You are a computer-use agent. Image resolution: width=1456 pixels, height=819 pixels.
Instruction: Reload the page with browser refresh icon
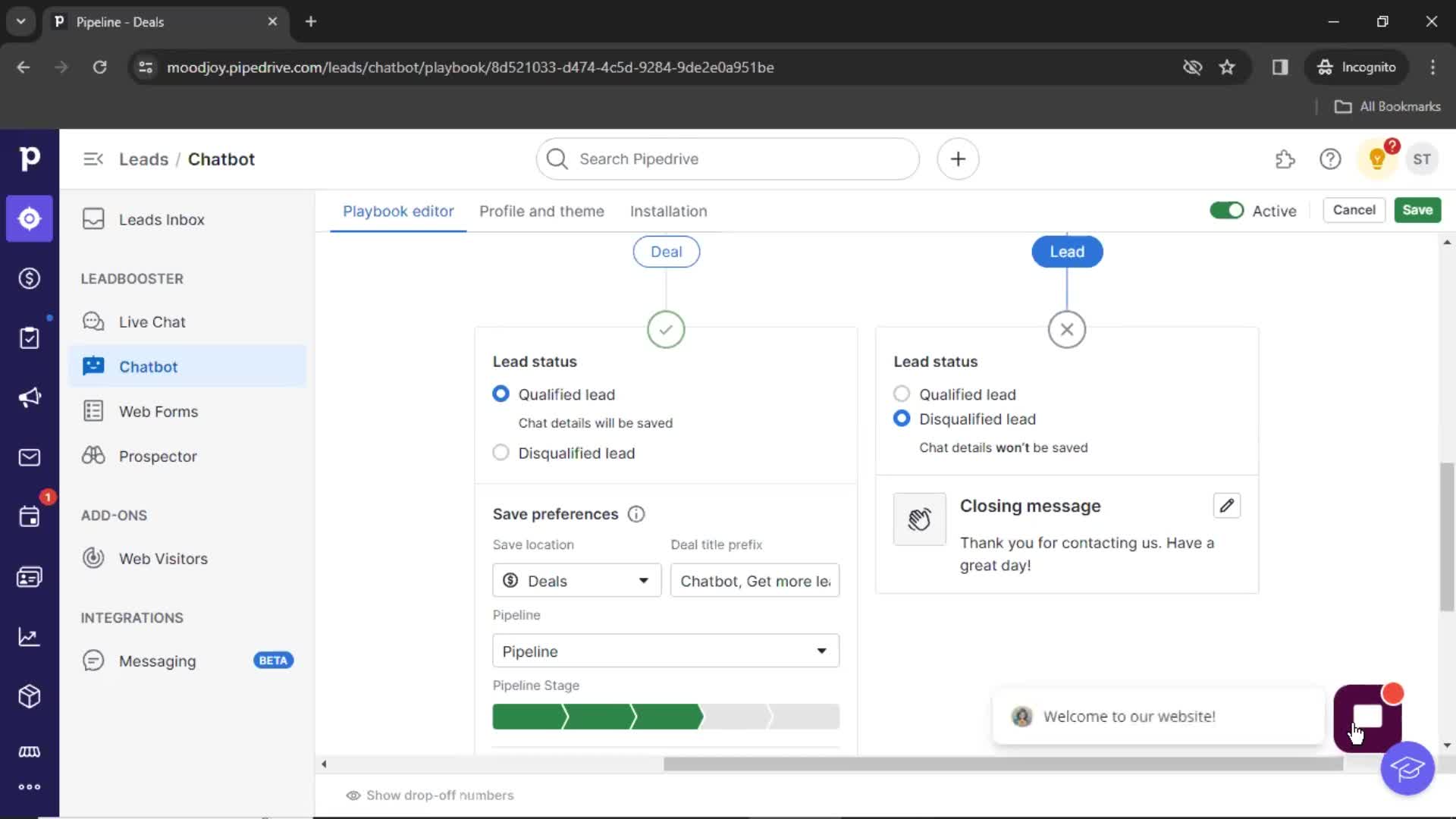[x=99, y=67]
